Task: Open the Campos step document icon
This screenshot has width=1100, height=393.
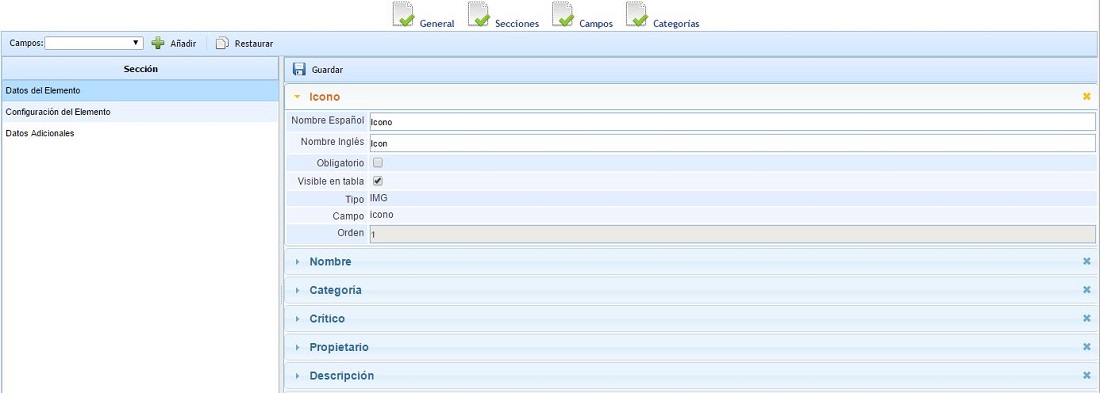Action: pyautogui.click(x=563, y=14)
